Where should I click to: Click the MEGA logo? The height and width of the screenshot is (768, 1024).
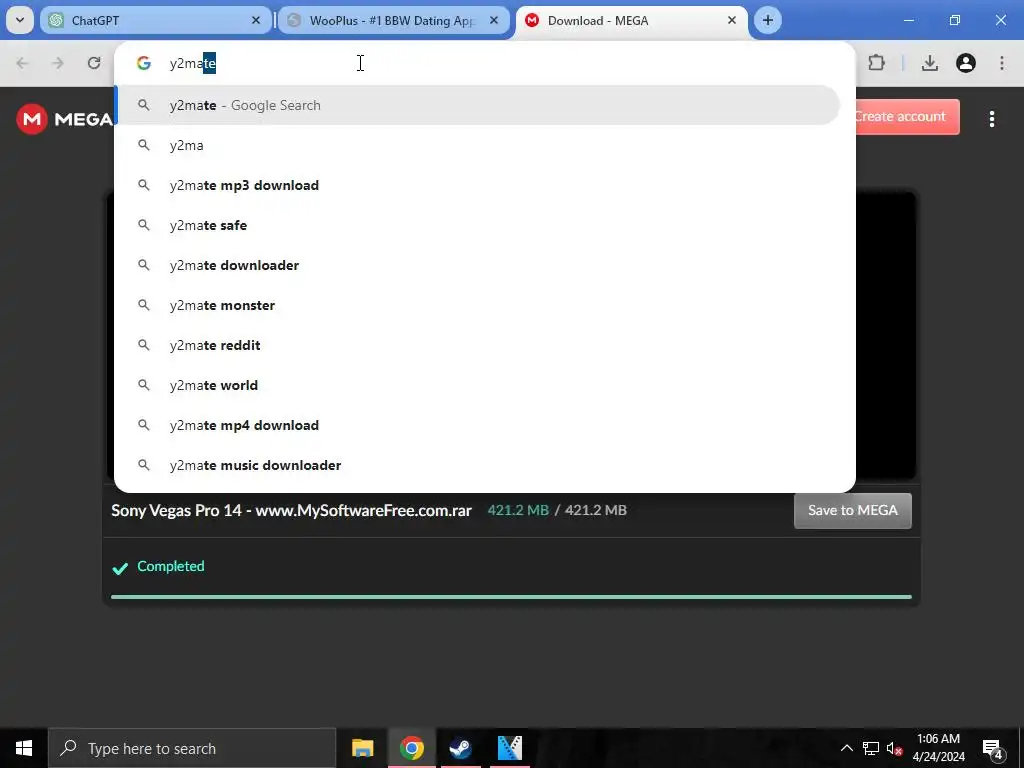[64, 119]
